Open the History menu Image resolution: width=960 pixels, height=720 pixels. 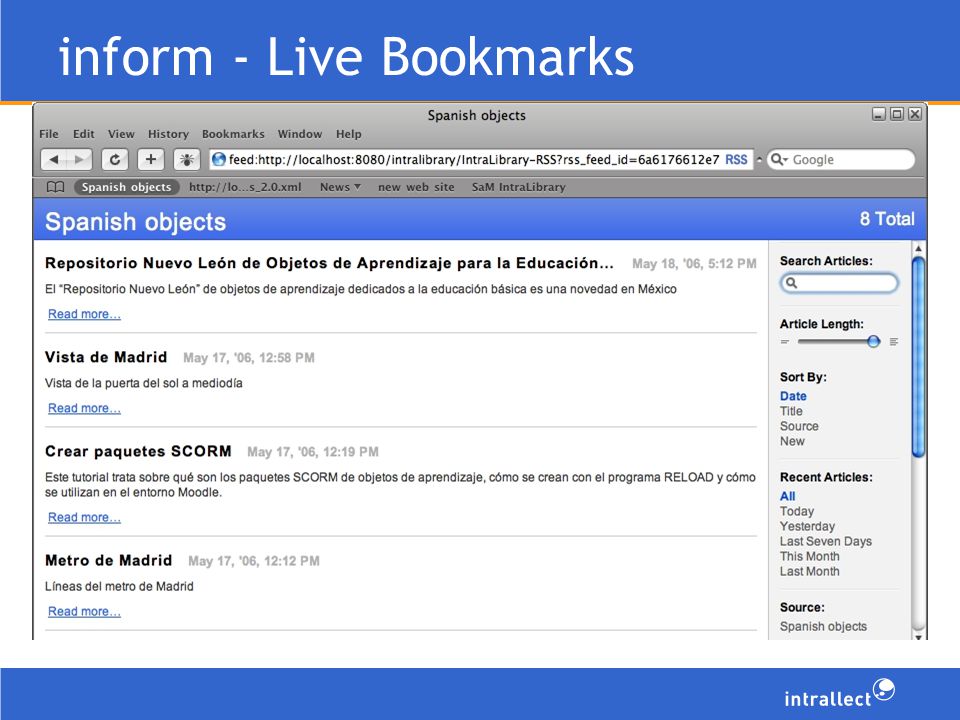(x=168, y=134)
